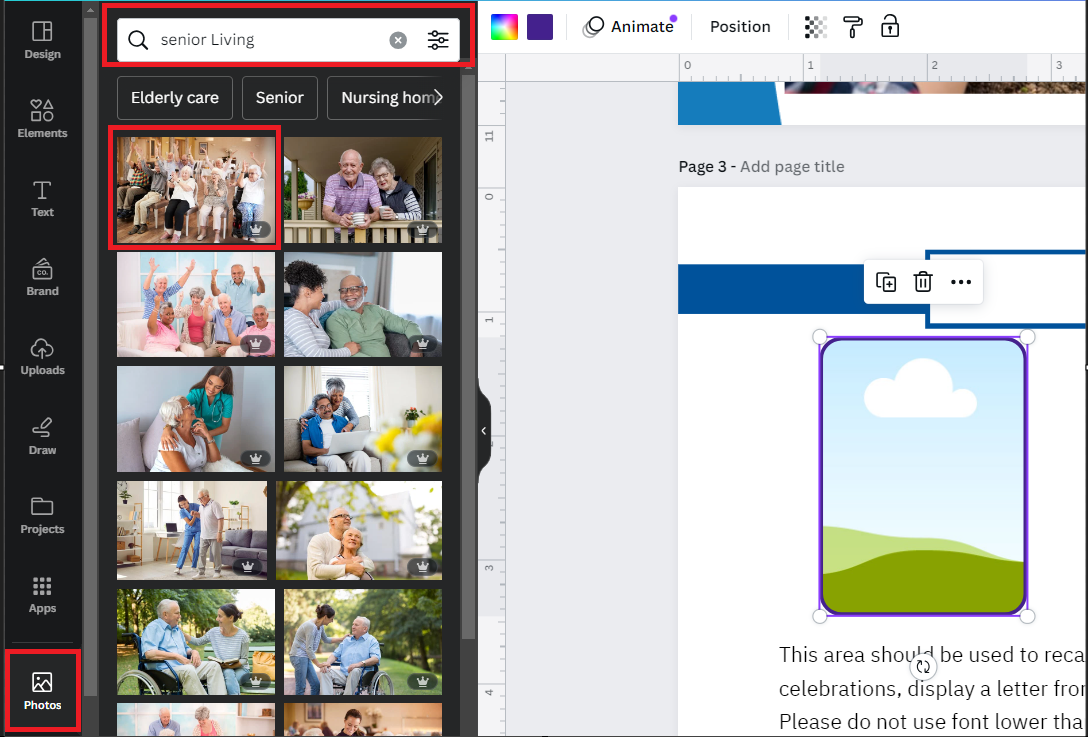Open the more options three-dot menu

click(x=961, y=282)
